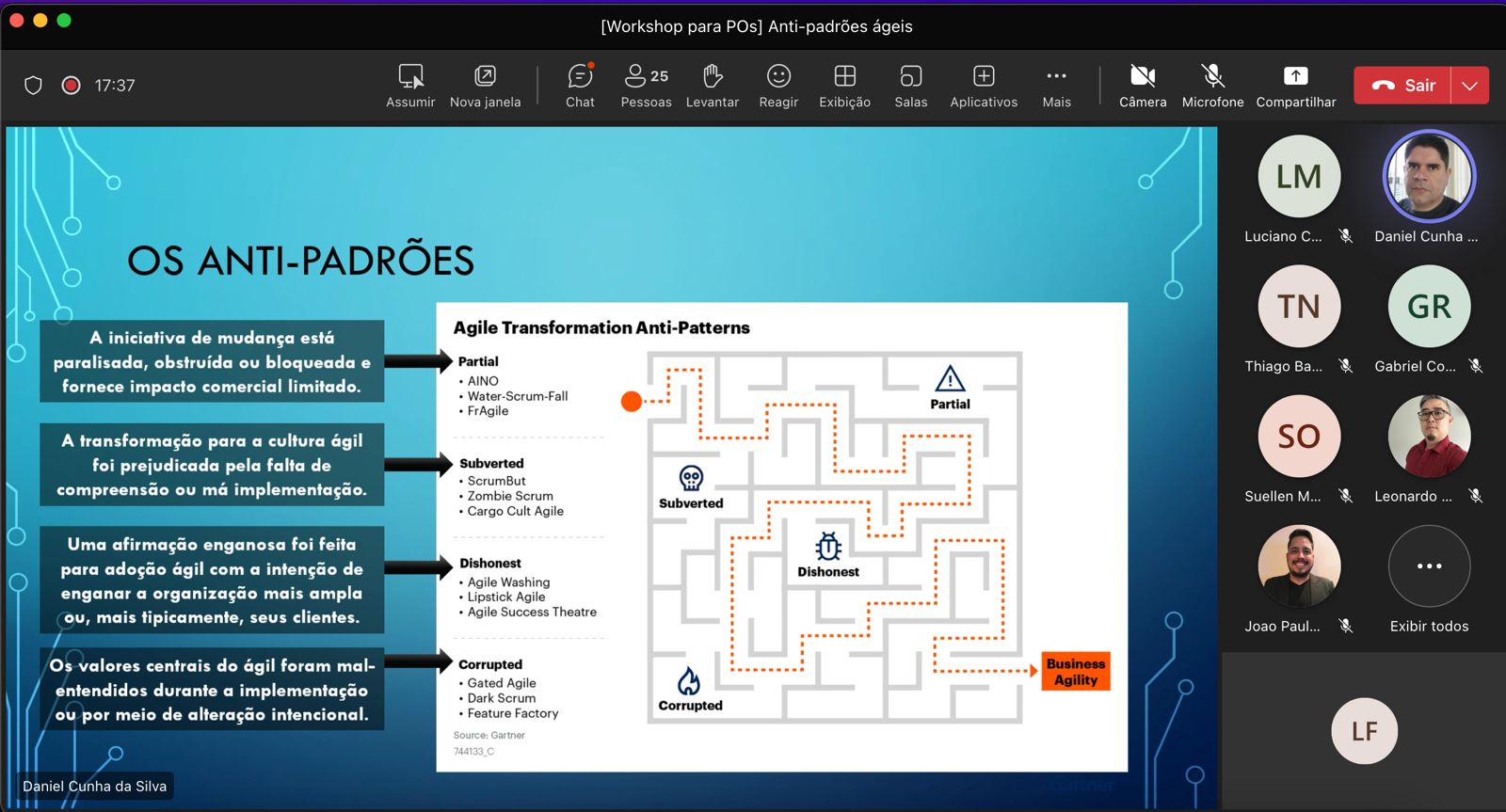The image size is (1506, 812).
Task: Open the Exibição view options
Action: click(844, 85)
